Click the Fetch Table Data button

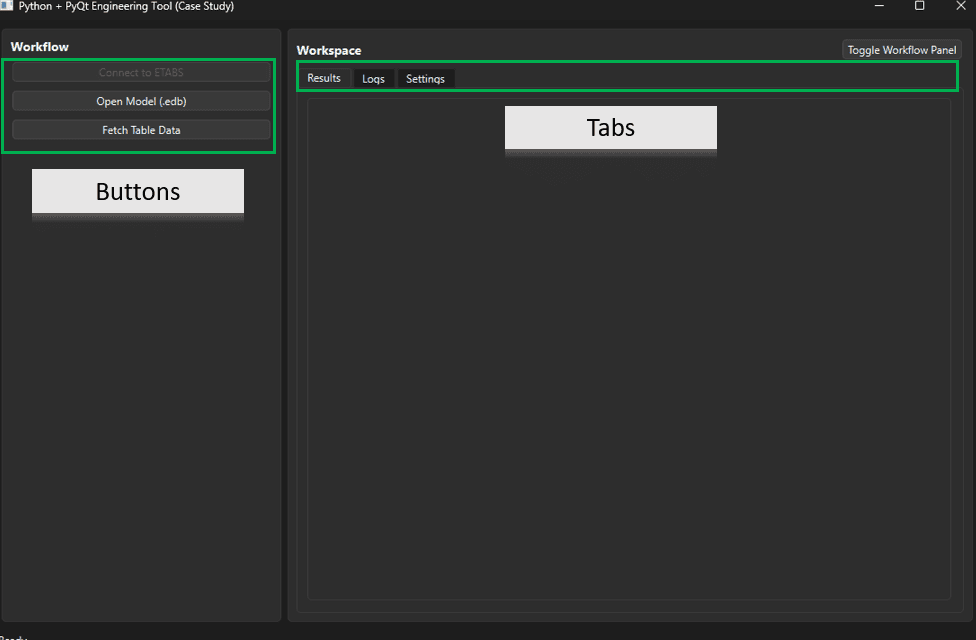point(140,129)
